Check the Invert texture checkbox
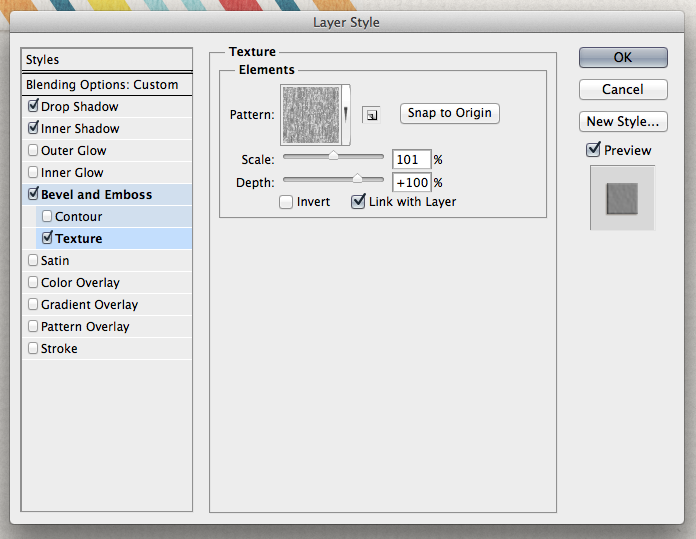The width and height of the screenshot is (696, 539). click(286, 202)
